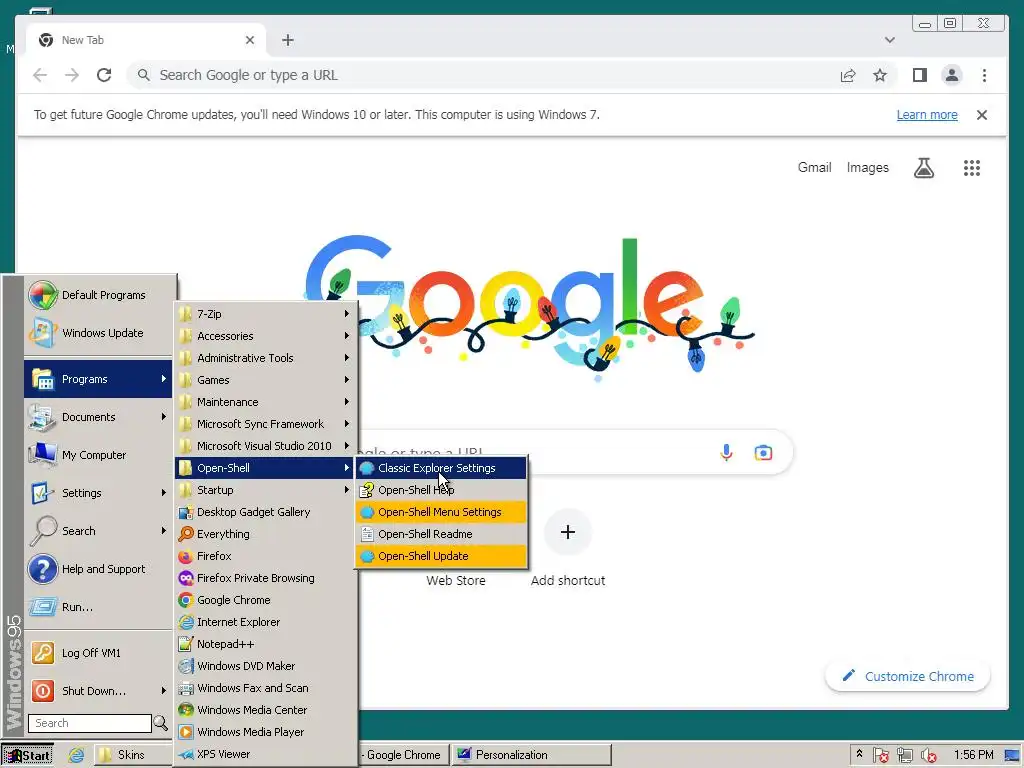Open Google Images link
This screenshot has width=1024, height=768.
pyautogui.click(x=867, y=168)
